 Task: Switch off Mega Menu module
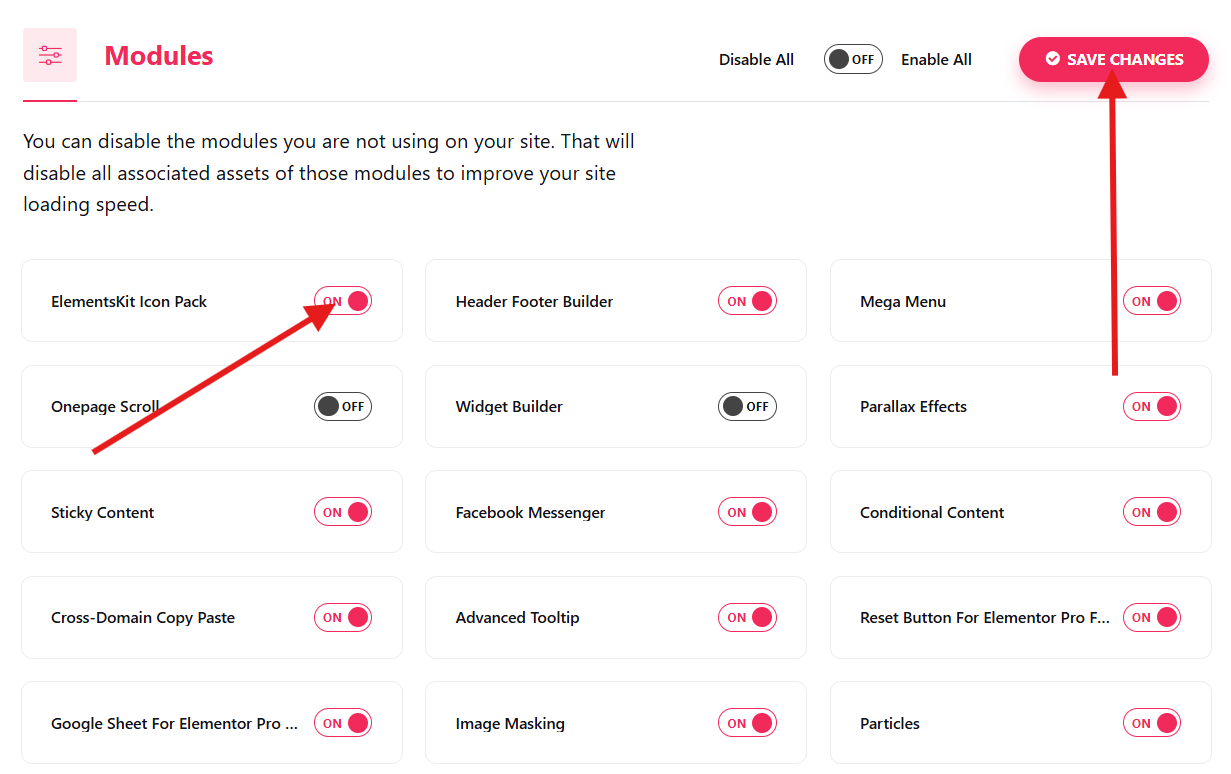coord(1152,301)
